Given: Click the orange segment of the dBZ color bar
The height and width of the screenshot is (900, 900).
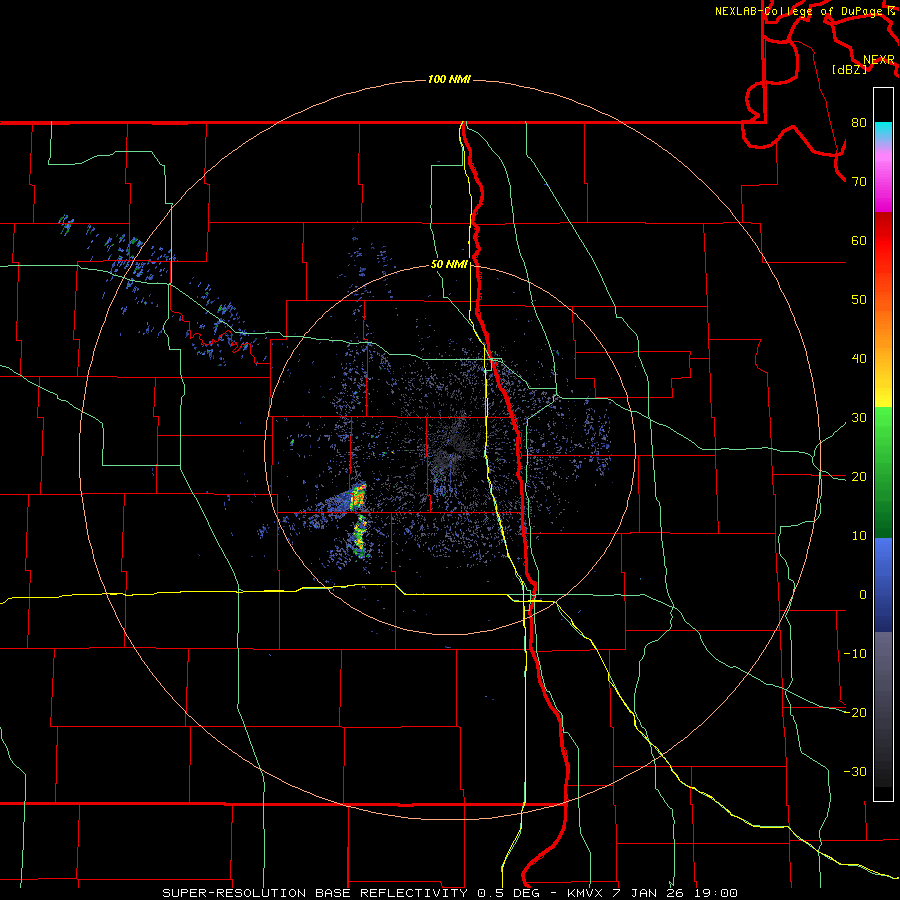Looking at the screenshot, I should point(883,327).
